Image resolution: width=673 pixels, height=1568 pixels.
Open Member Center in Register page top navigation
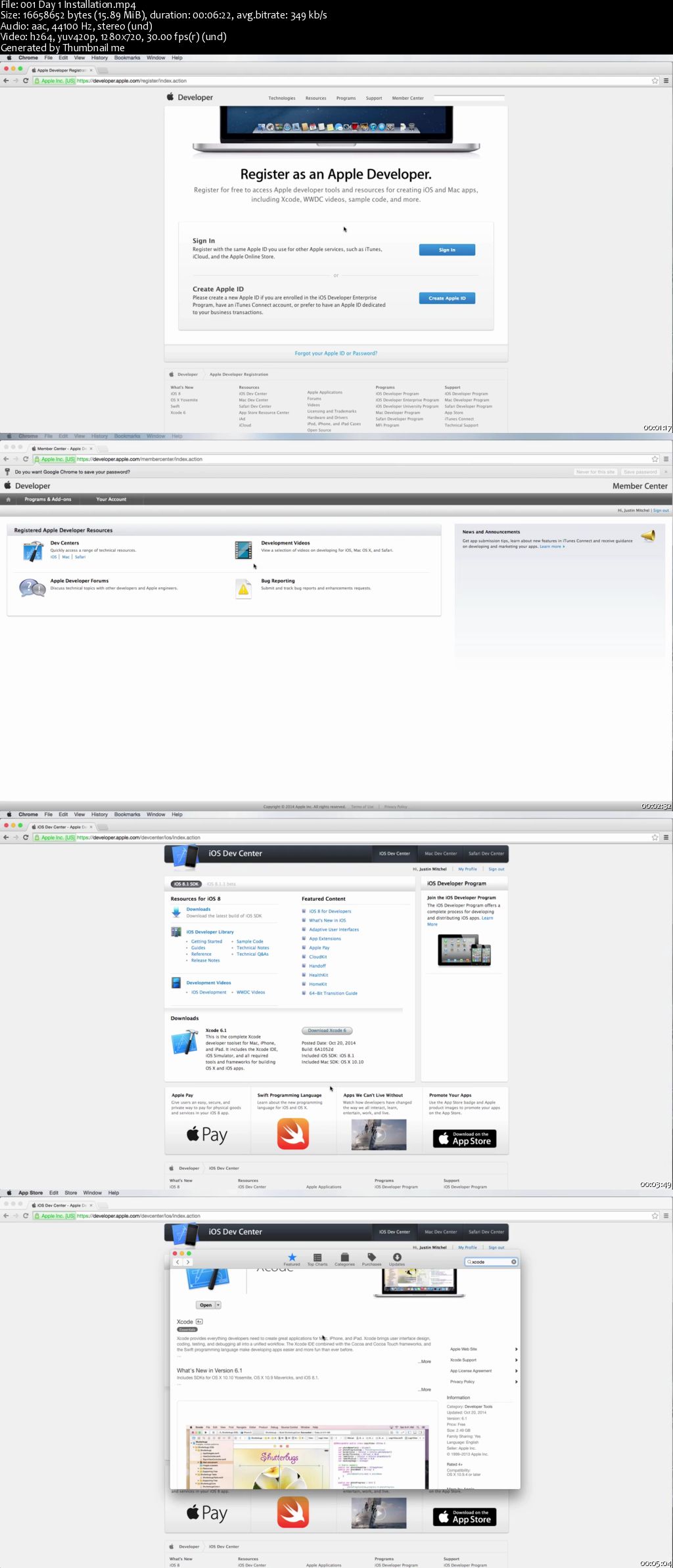(408, 98)
